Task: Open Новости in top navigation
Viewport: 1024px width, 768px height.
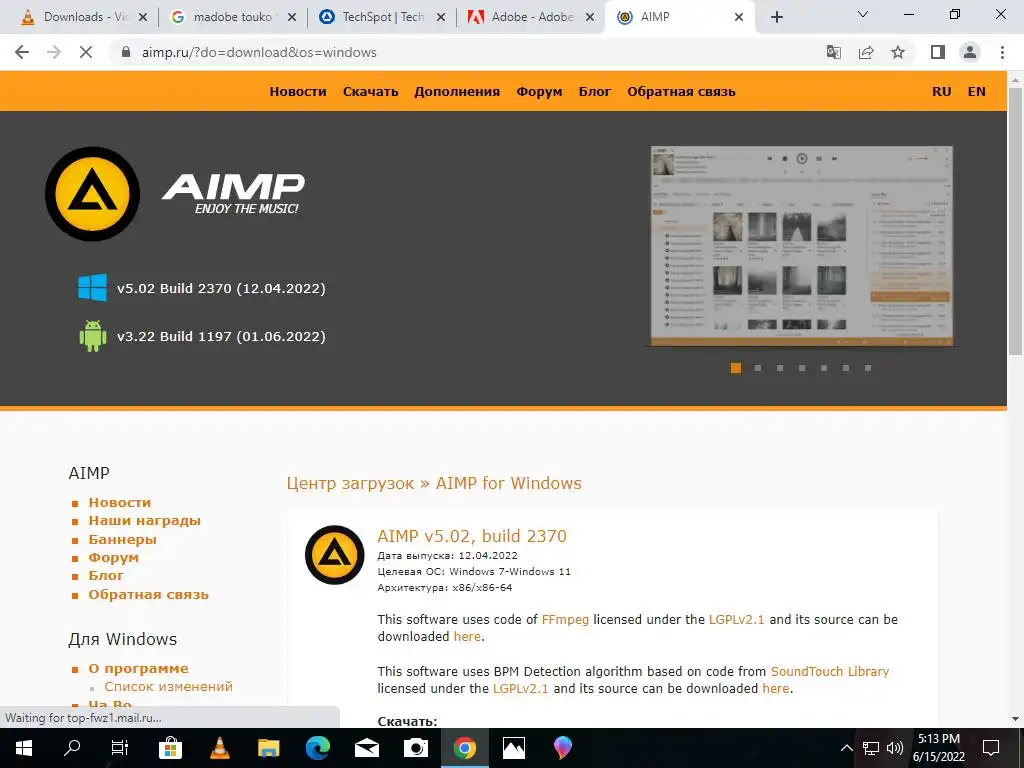Action: tap(298, 91)
